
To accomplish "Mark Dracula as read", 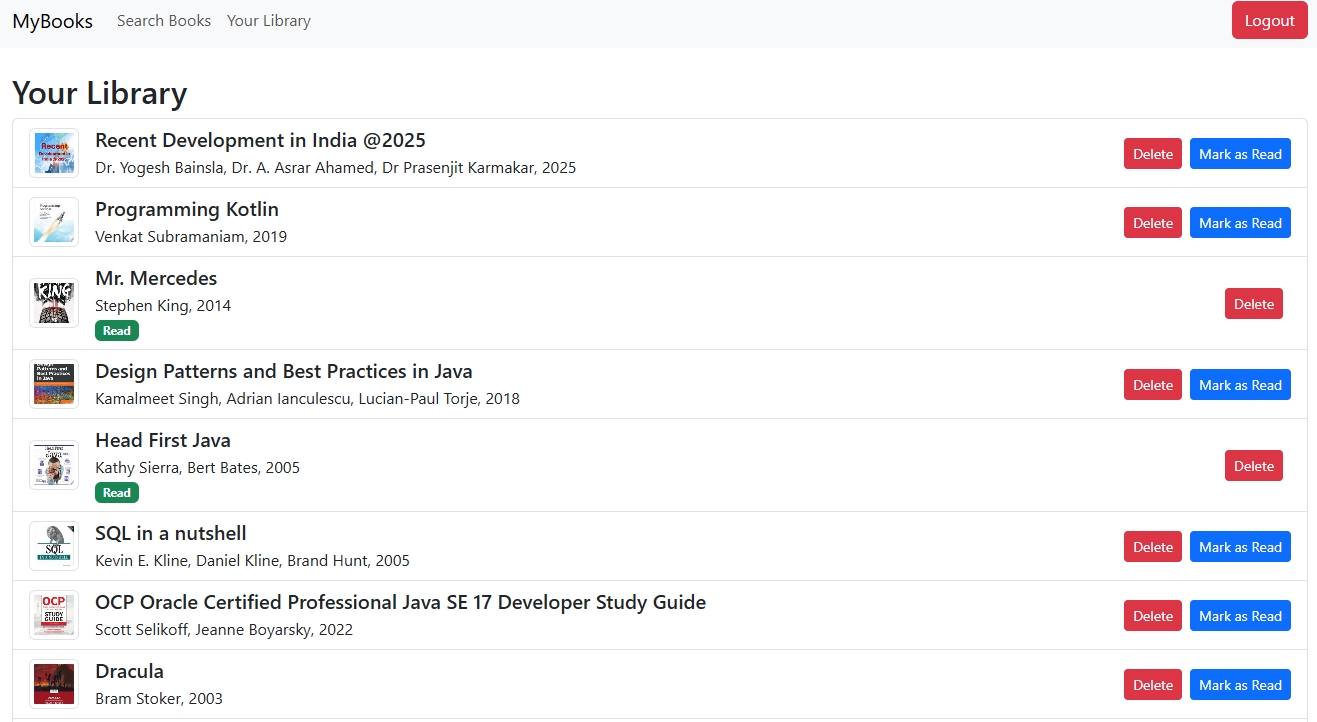I will coord(1240,685).
